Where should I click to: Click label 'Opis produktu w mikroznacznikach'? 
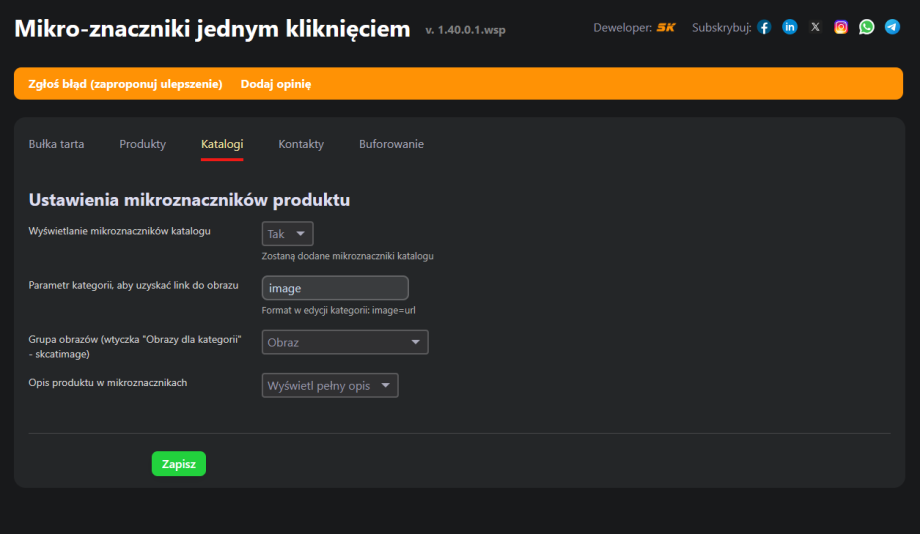coord(108,383)
